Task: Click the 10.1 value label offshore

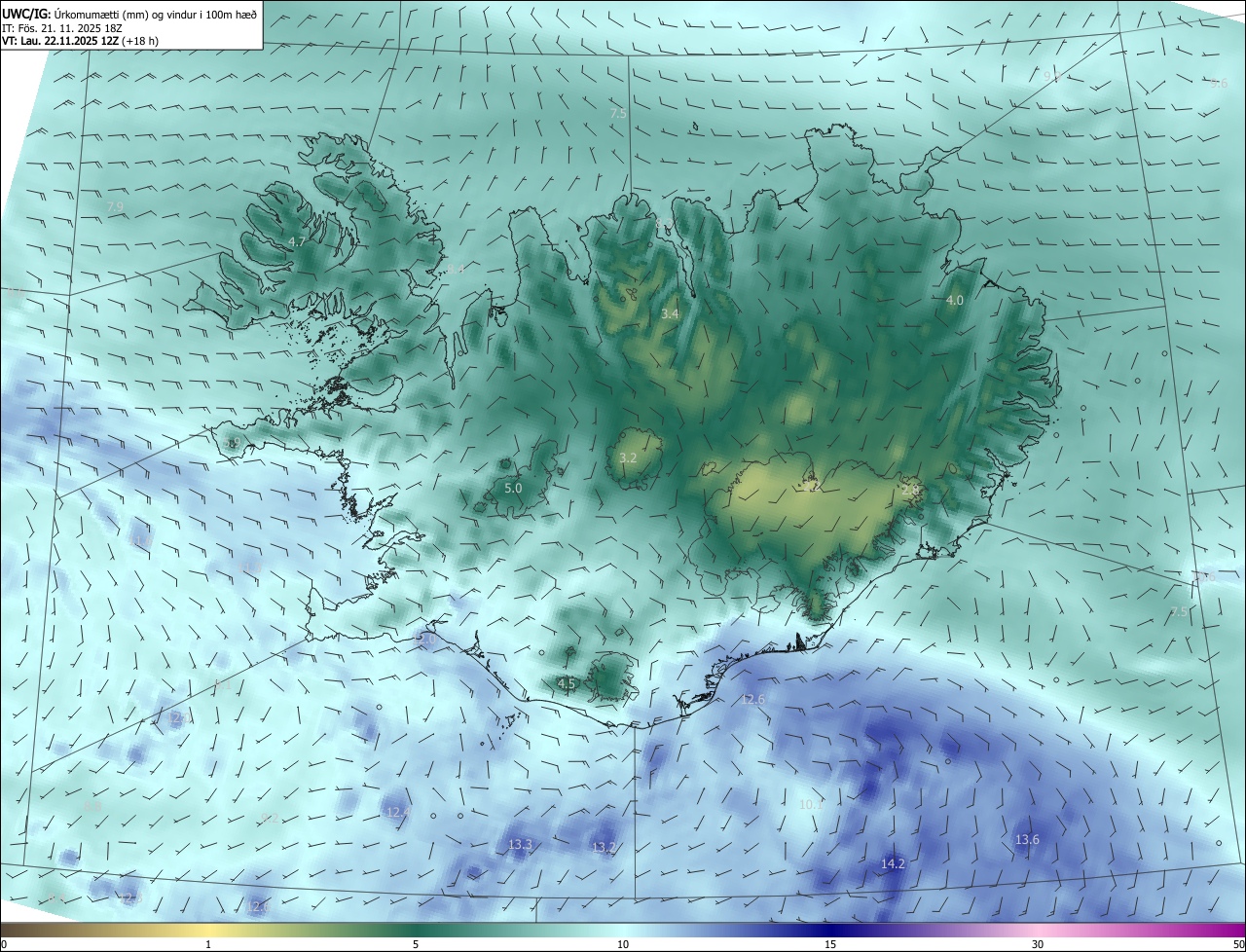Action: [x=811, y=804]
